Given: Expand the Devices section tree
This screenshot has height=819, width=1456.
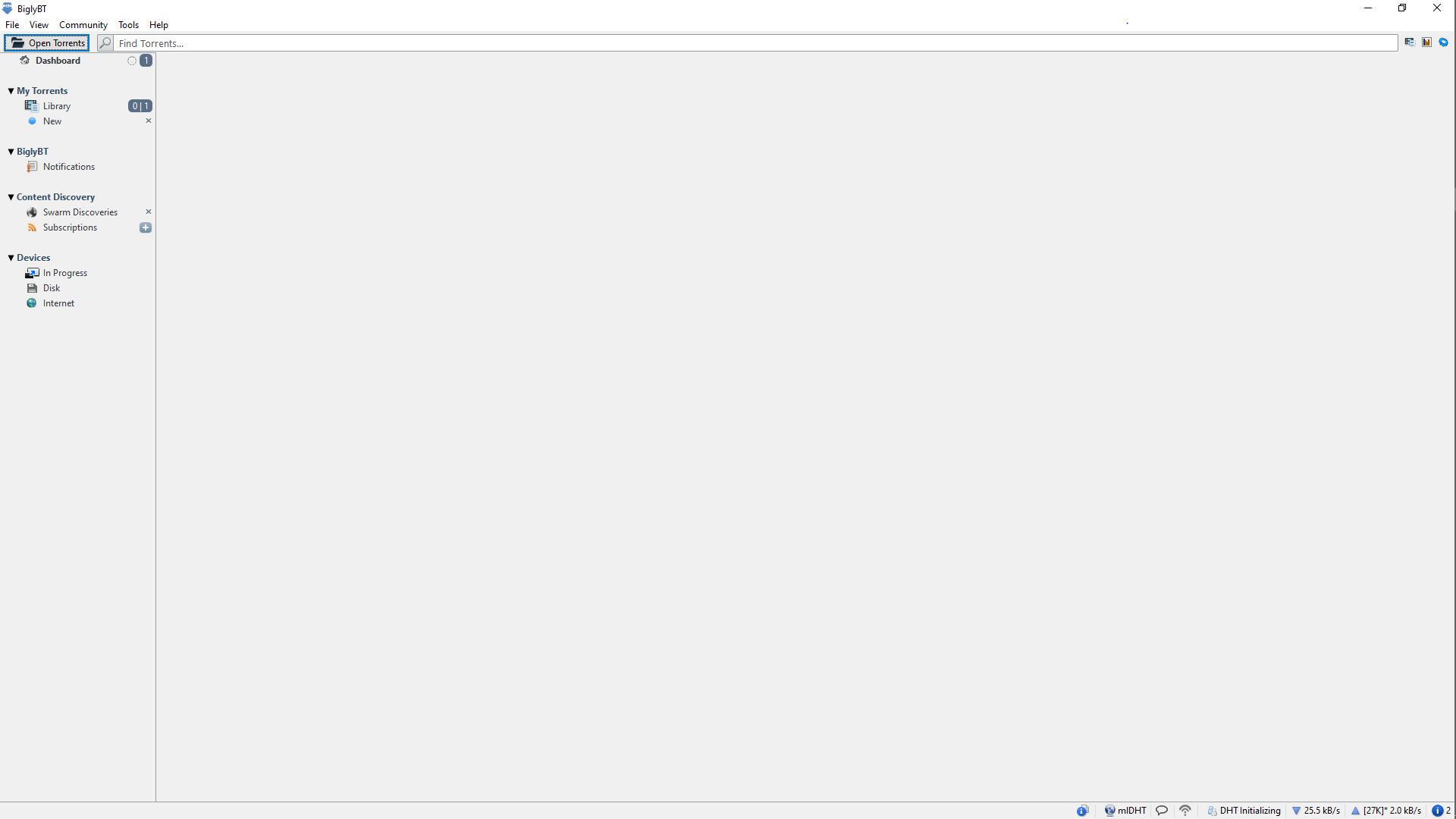Looking at the screenshot, I should click(x=10, y=257).
